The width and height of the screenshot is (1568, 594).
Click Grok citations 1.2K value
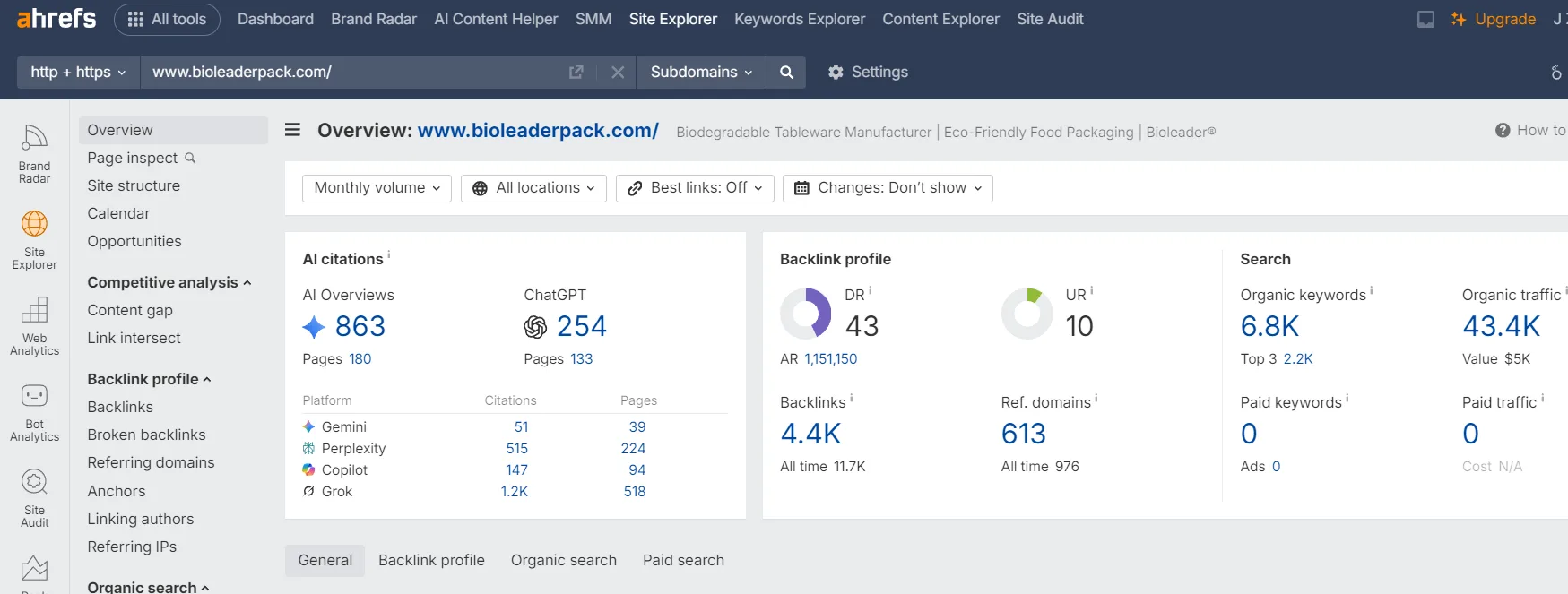(514, 491)
